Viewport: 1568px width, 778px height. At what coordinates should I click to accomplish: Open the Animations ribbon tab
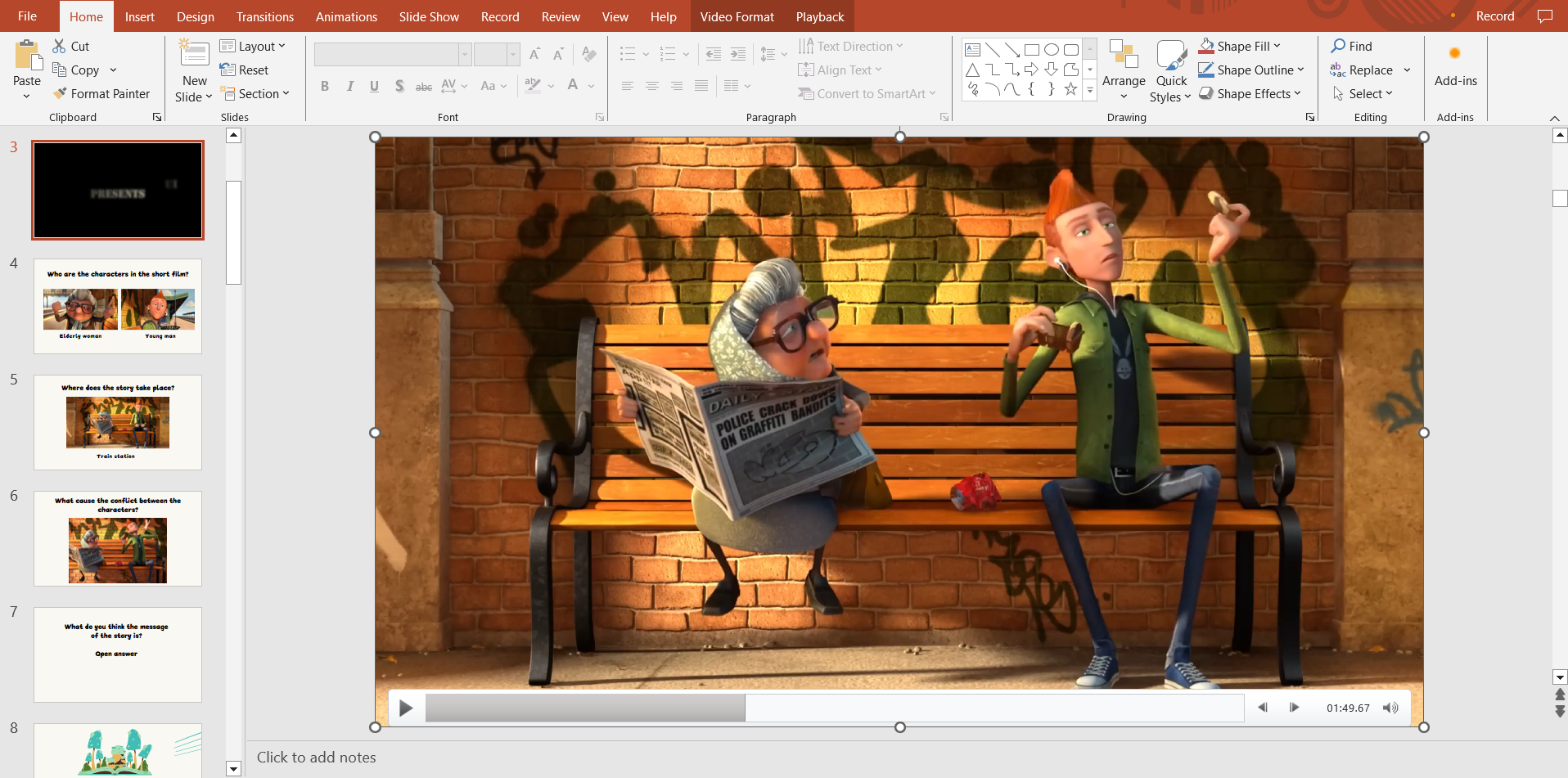tap(346, 16)
